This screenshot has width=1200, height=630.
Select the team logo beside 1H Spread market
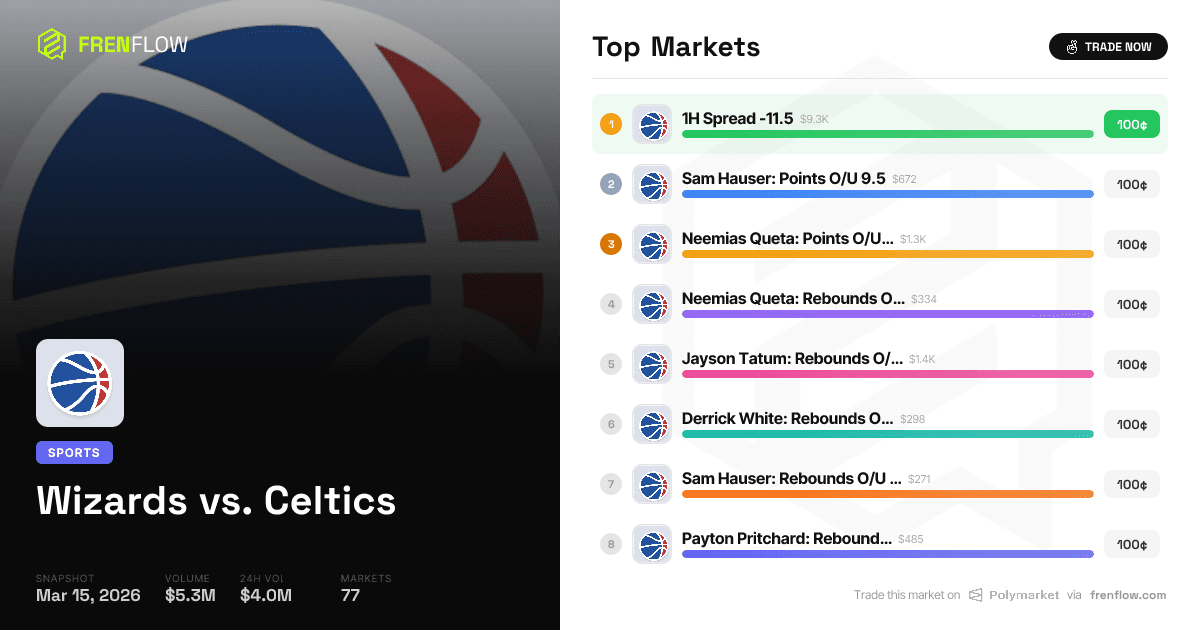[x=652, y=124]
